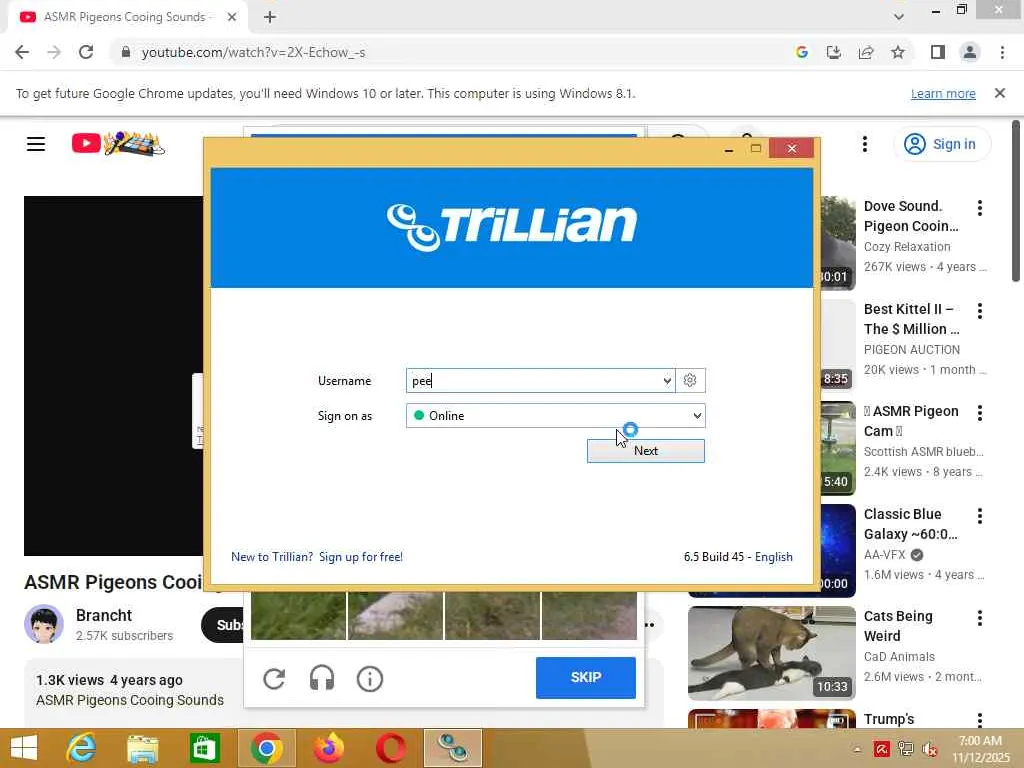Open the Username dropdown arrow in Trillian
Image resolution: width=1024 pixels, height=768 pixels.
pos(667,381)
